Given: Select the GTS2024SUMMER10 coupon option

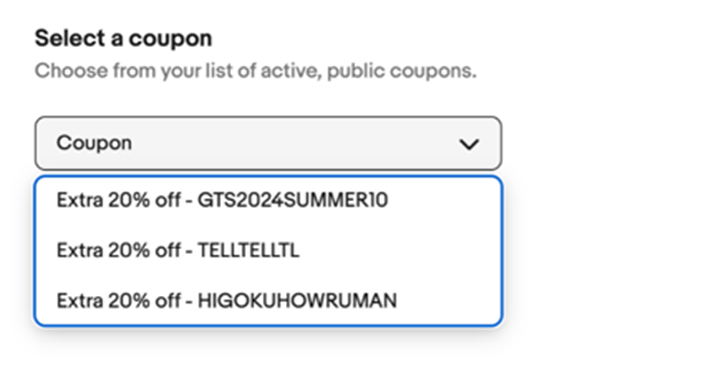Looking at the screenshot, I should (x=268, y=200).
